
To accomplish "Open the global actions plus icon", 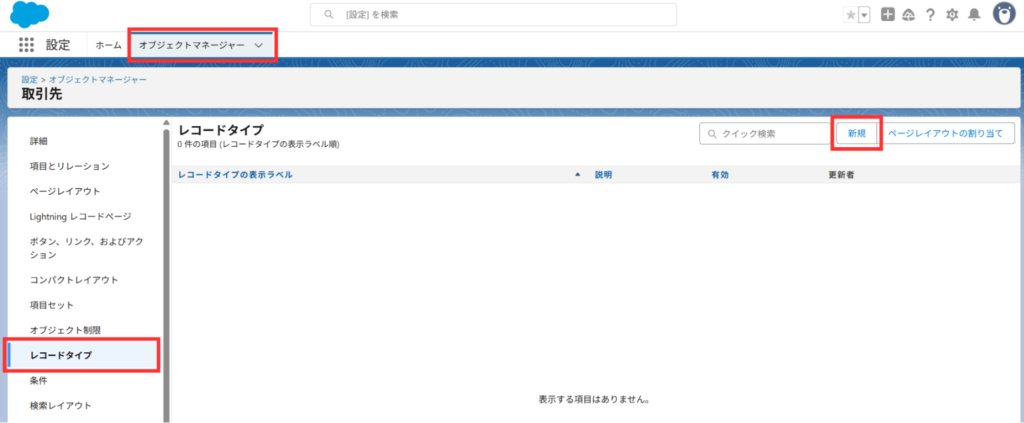I will [x=887, y=15].
